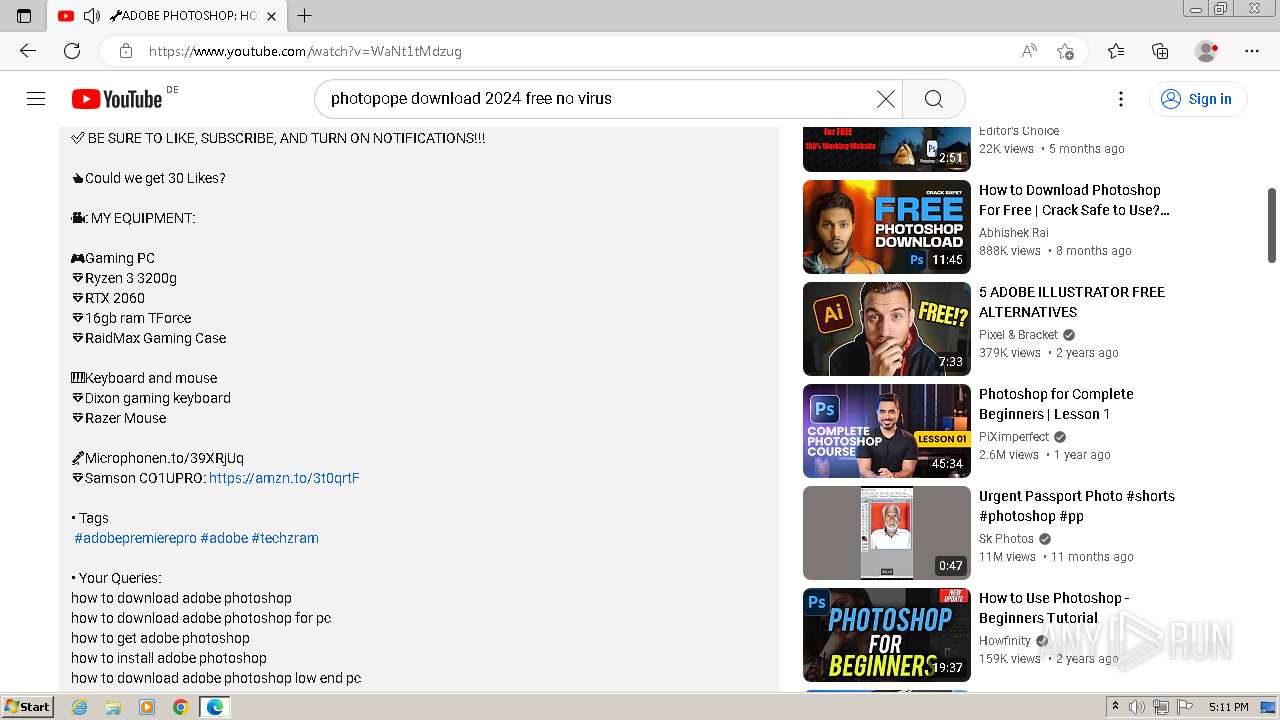1280x720 pixels.
Task: Sign in to YouTube
Action: click(1197, 98)
